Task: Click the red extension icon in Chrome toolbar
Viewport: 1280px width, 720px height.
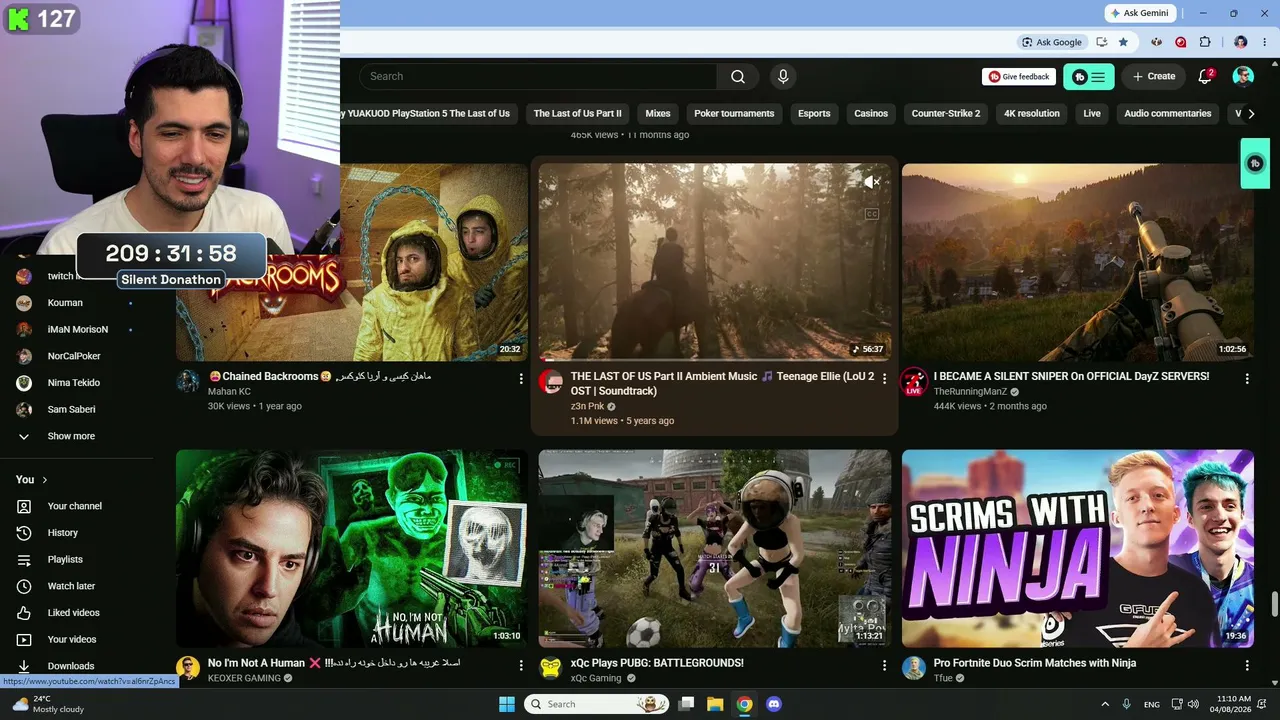Action: [x=1181, y=42]
